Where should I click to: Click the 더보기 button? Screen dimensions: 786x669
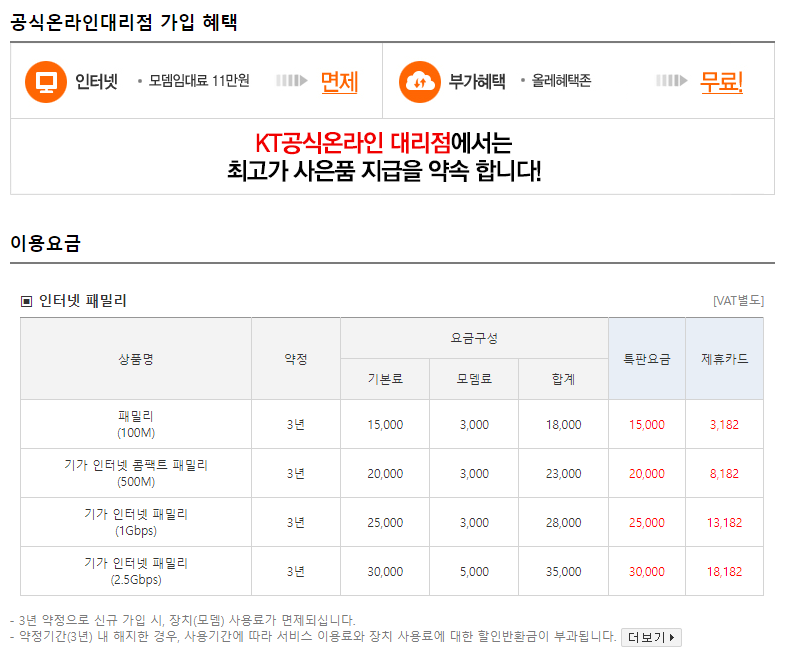[x=651, y=637]
